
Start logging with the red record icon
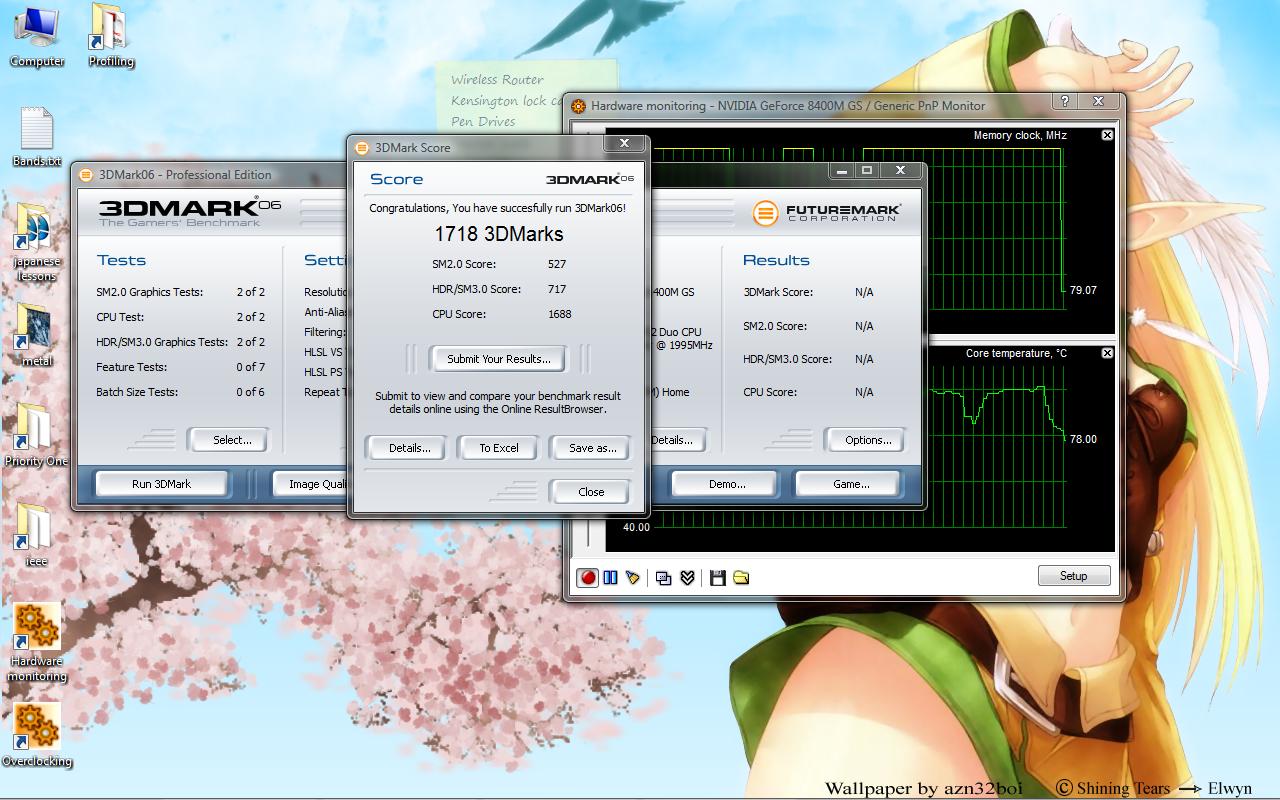(588, 577)
